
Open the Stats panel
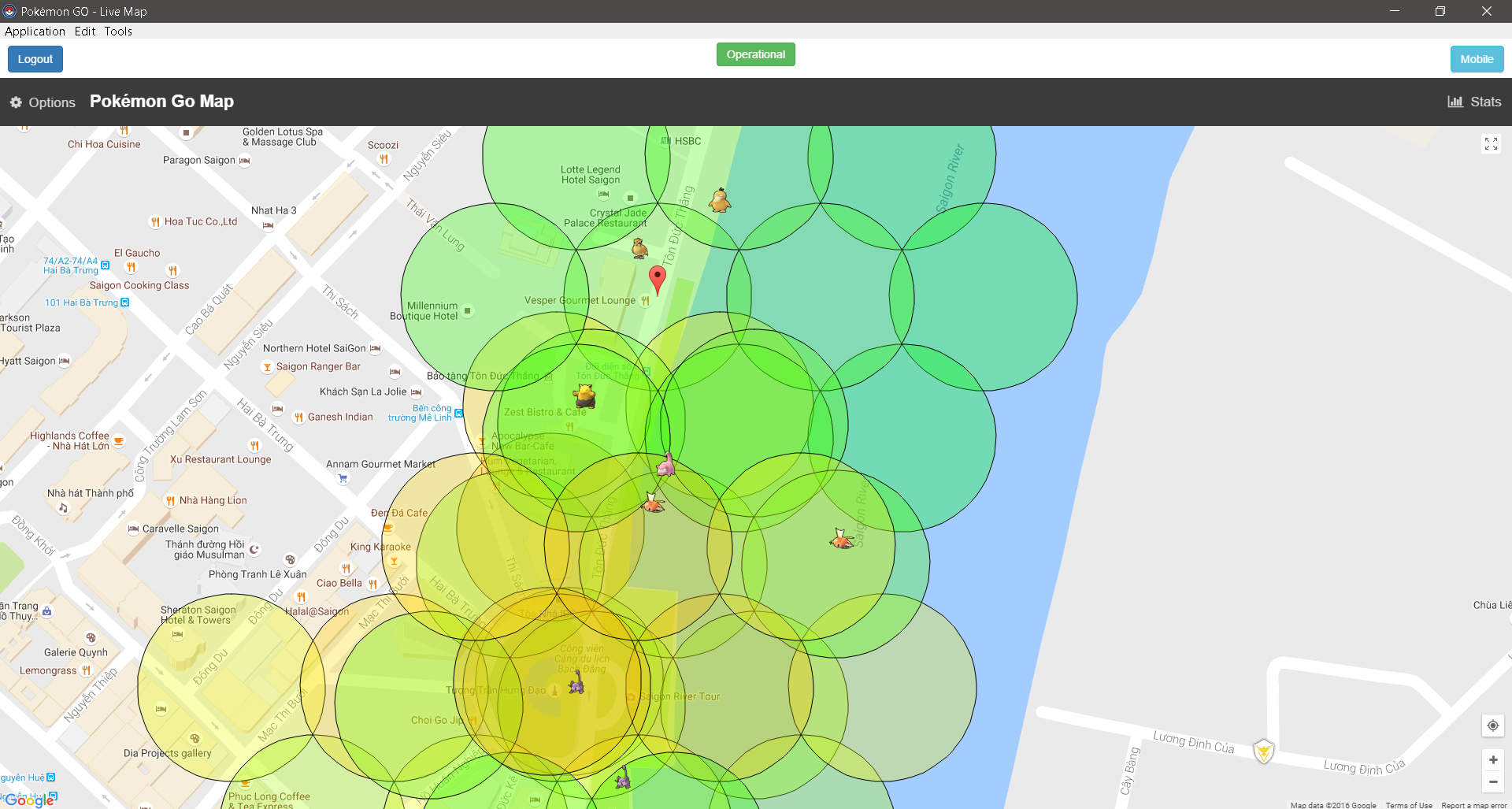click(1474, 102)
